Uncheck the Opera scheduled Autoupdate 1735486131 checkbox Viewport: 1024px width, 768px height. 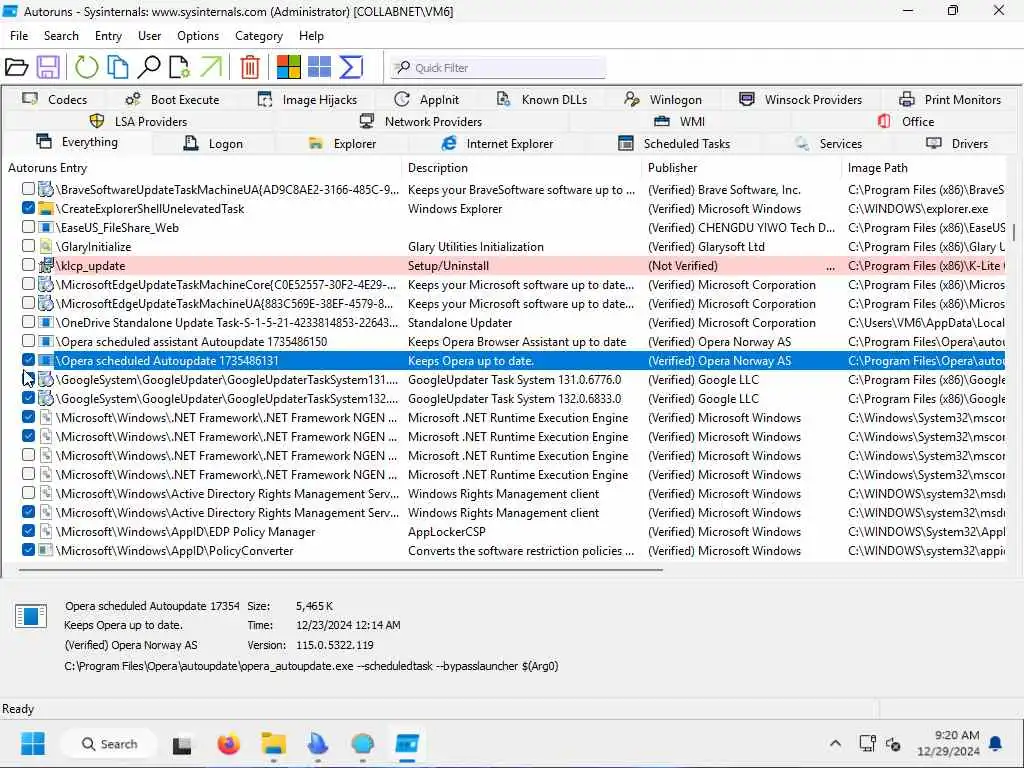coord(28,359)
